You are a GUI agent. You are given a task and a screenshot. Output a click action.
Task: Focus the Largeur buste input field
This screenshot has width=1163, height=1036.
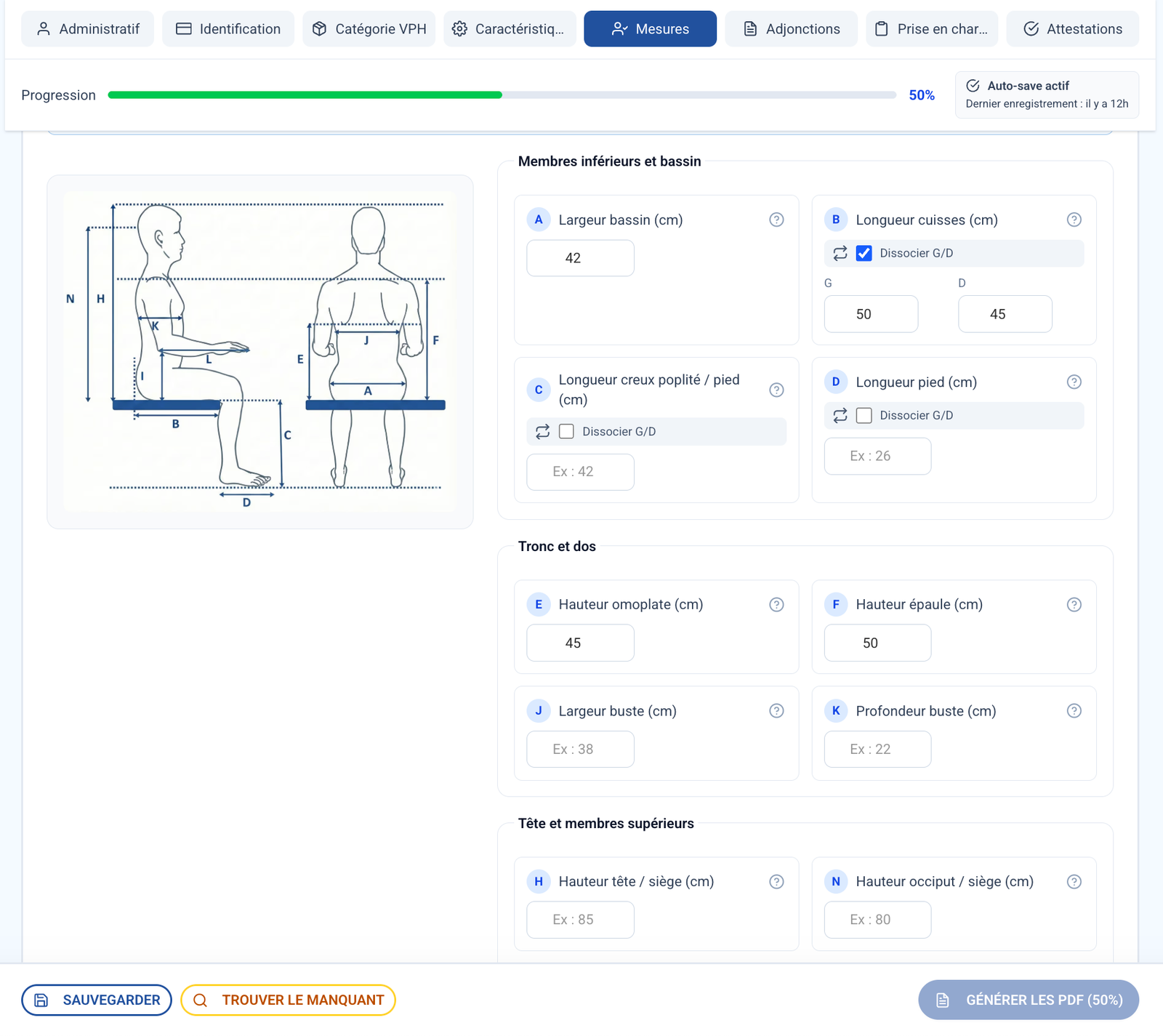(x=580, y=749)
